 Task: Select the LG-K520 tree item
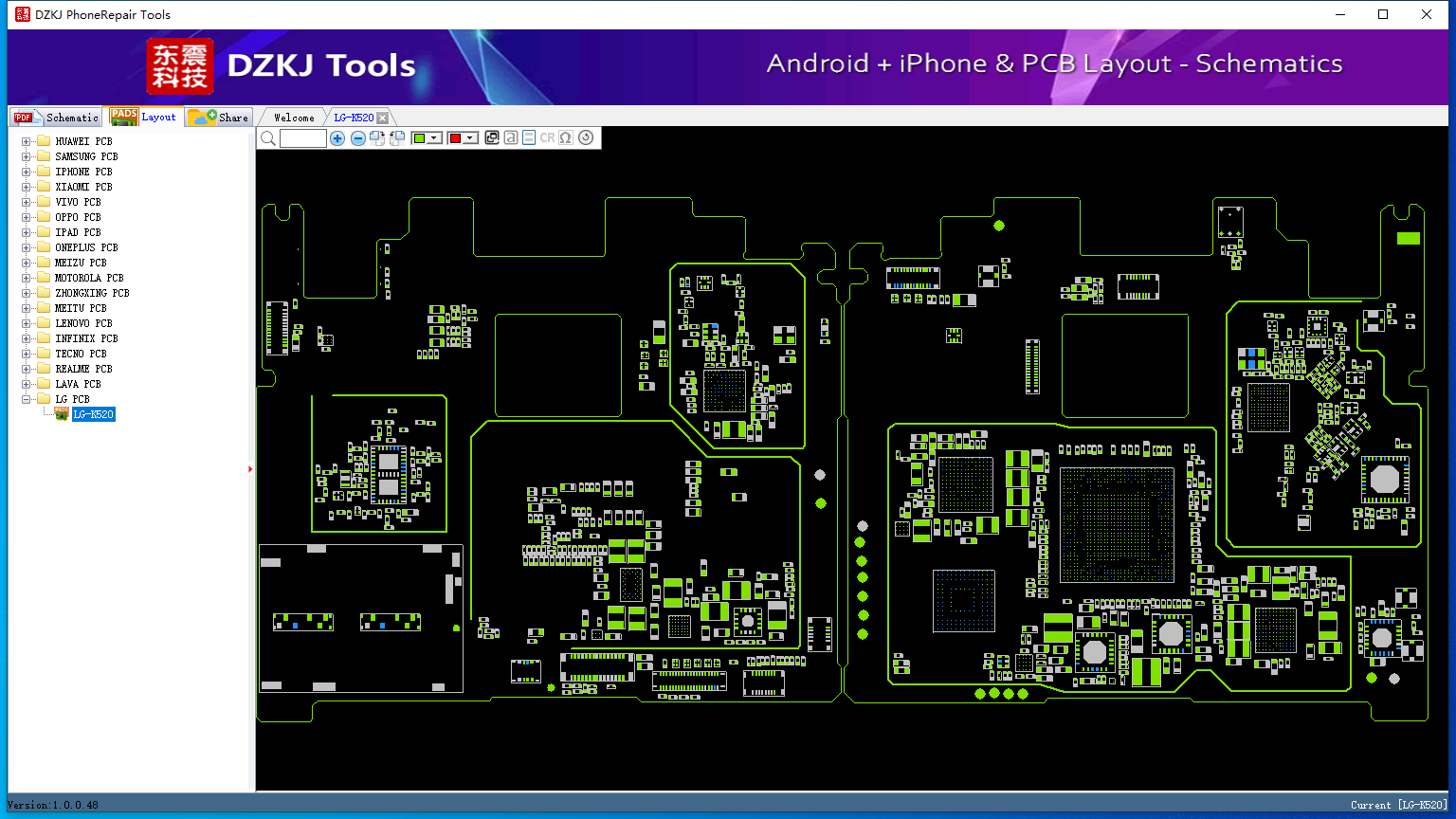(x=93, y=414)
